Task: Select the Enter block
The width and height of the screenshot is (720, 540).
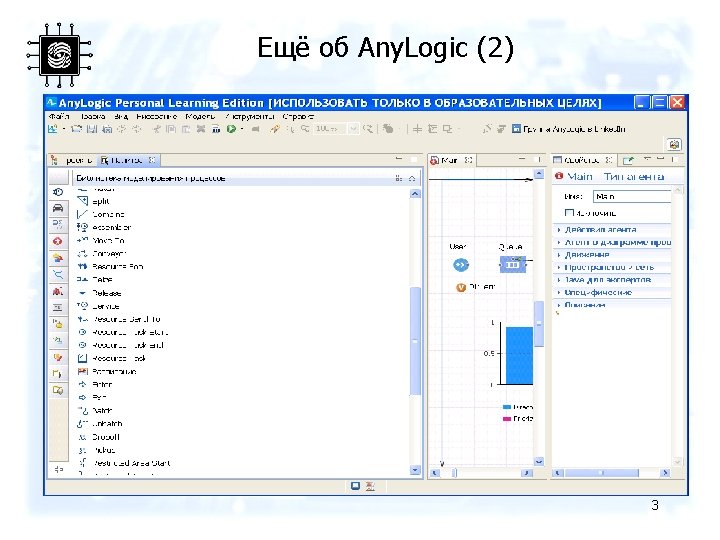Action: 95,384
